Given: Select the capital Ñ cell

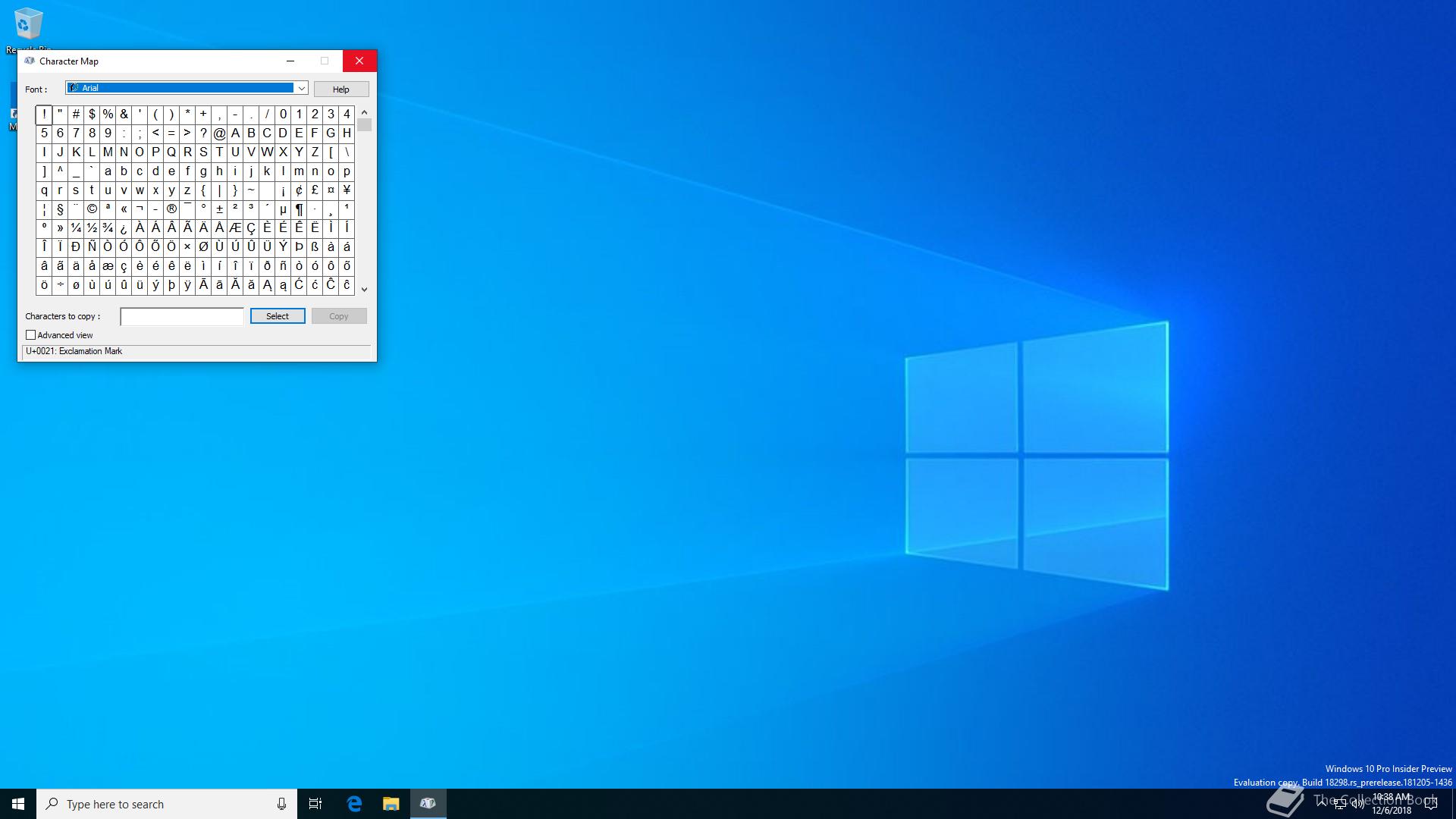Looking at the screenshot, I should pos(92,247).
